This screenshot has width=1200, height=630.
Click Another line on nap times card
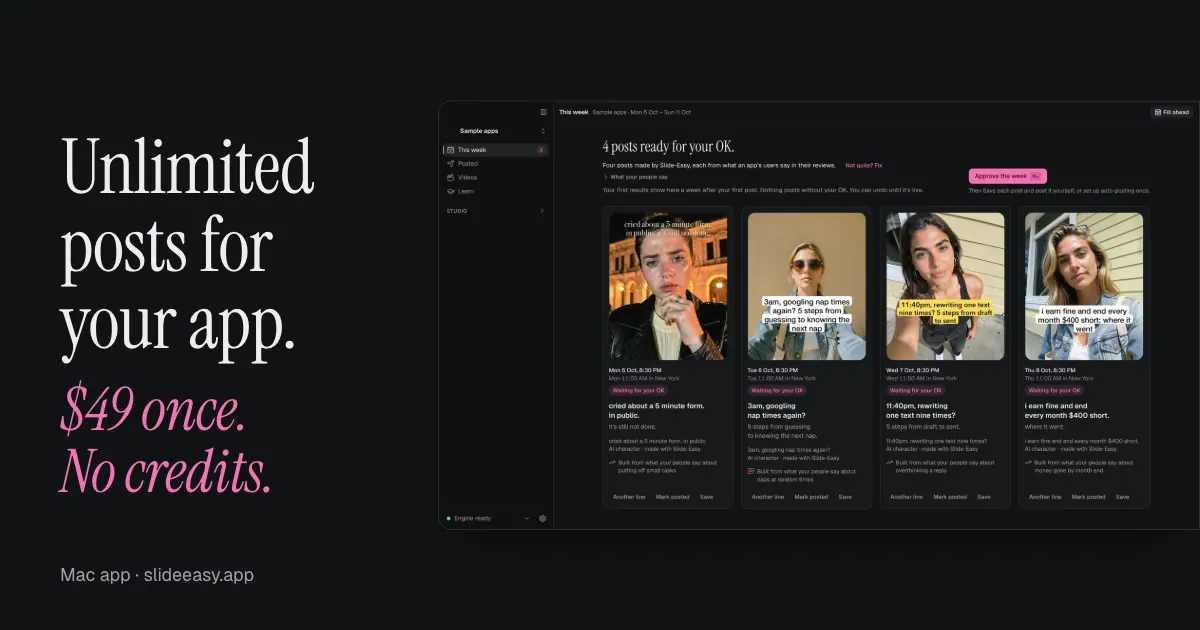tap(767, 497)
